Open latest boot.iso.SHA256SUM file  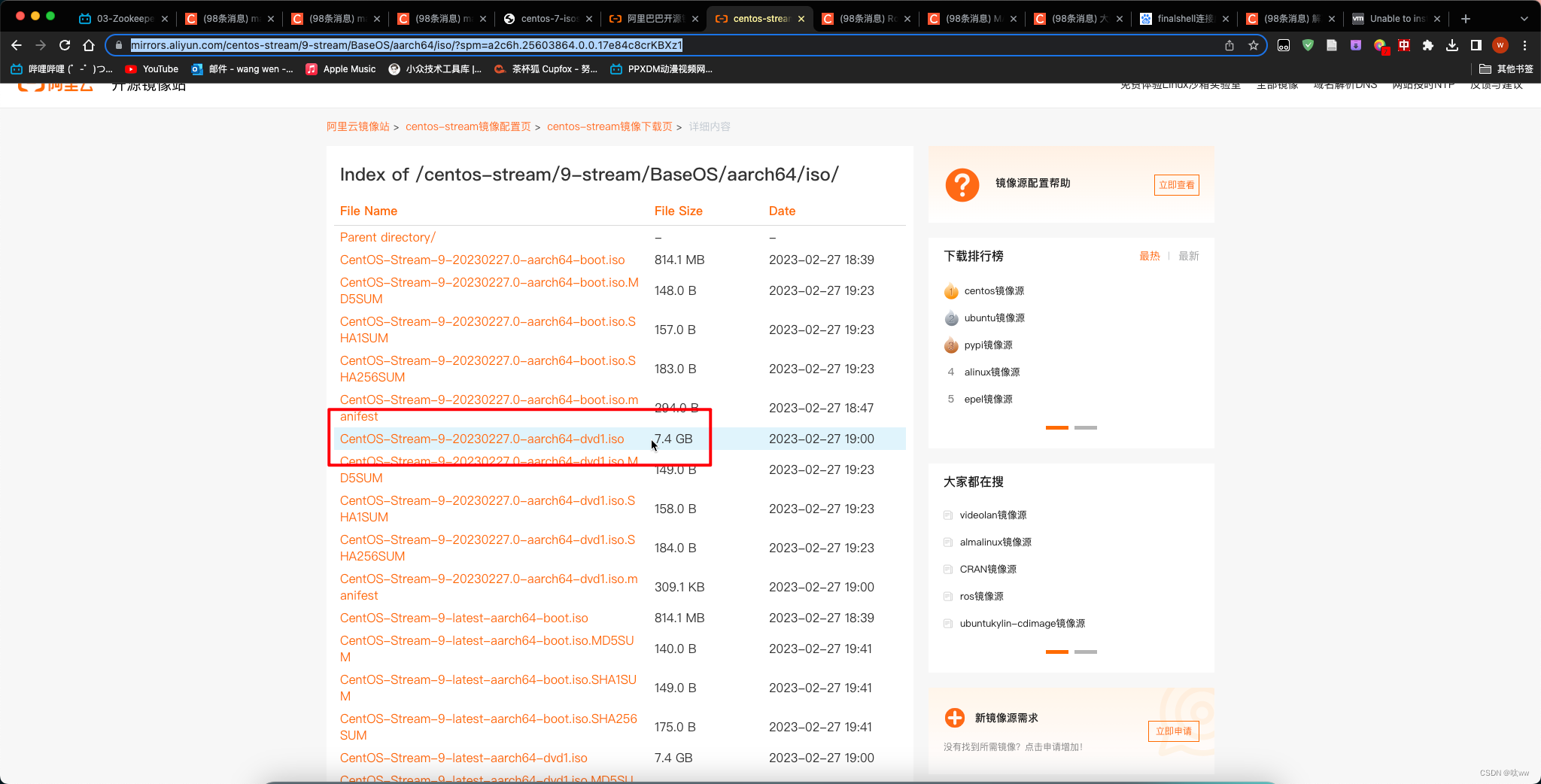(488, 727)
